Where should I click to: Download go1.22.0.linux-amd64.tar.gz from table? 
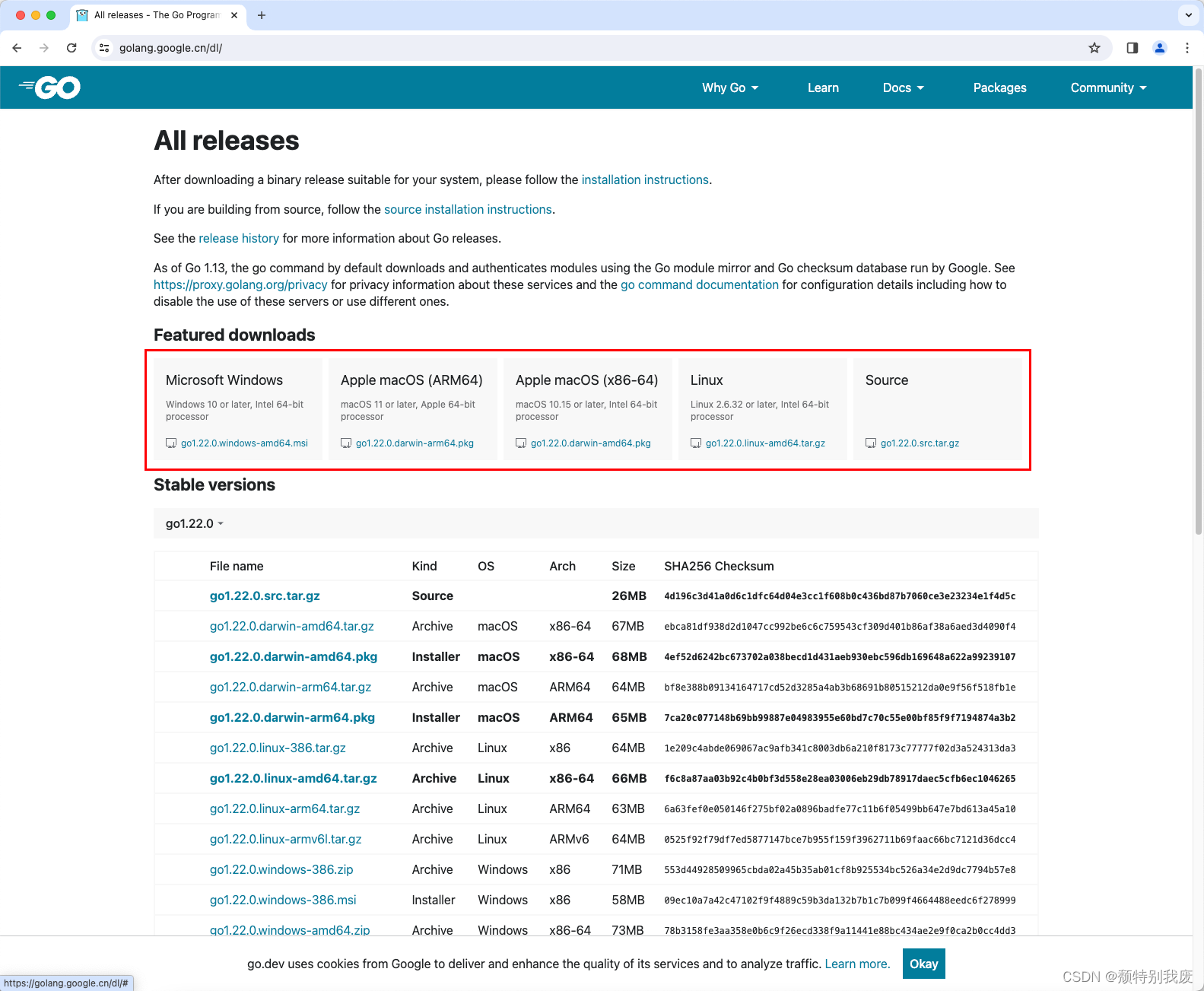[294, 778]
